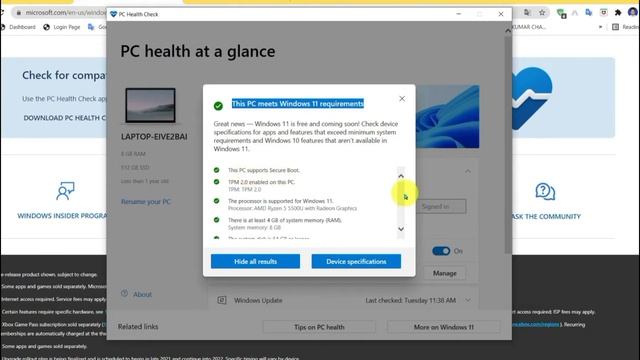The width and height of the screenshot is (640, 360).
Task: Open More on Windows 11
Action: click(443, 327)
